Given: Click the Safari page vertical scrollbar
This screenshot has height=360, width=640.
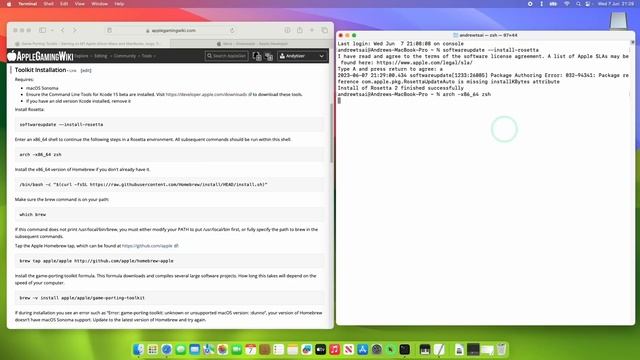Looking at the screenshot, I should click(331, 133).
